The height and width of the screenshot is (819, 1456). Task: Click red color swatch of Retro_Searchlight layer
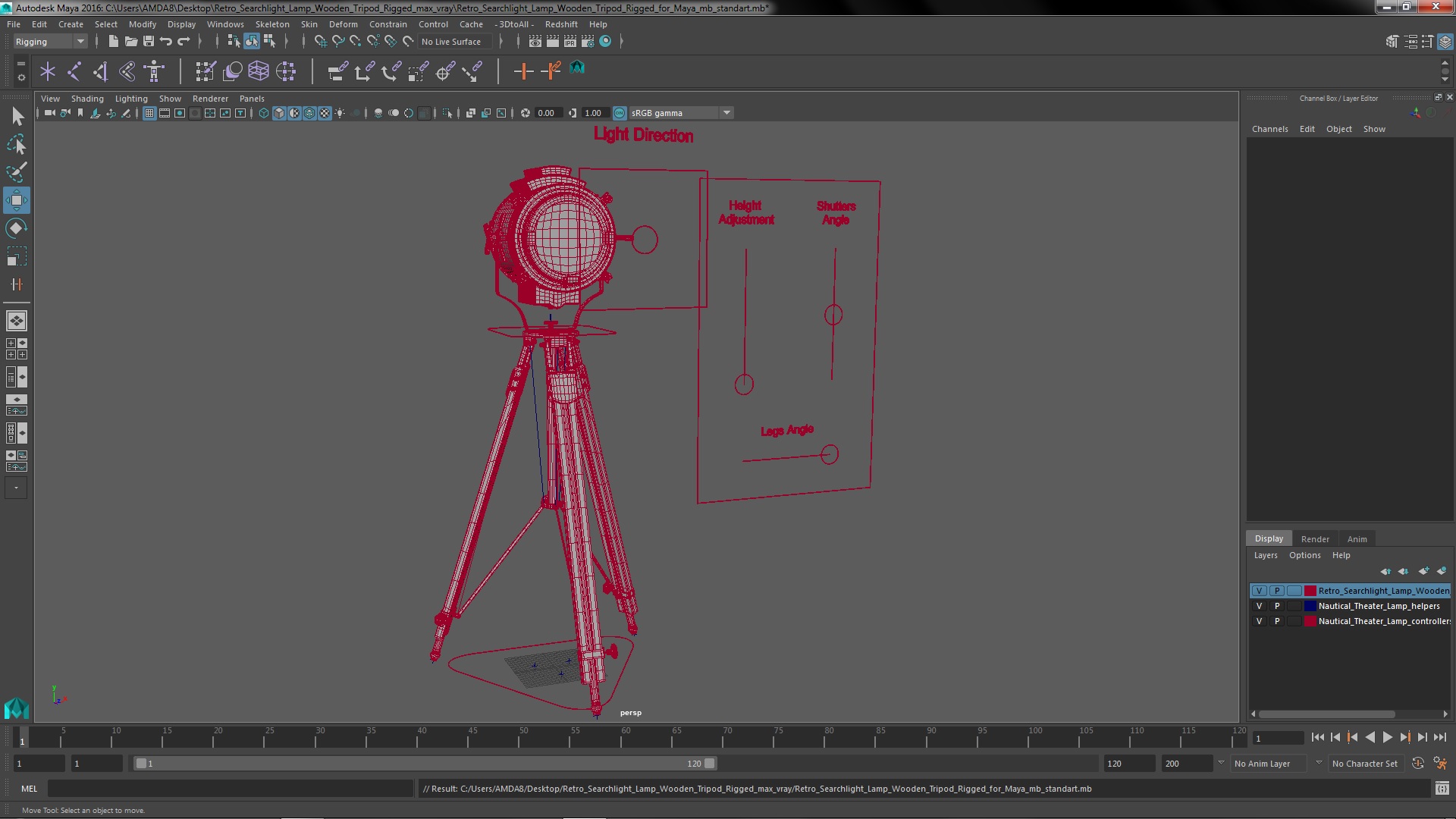[x=1310, y=591]
